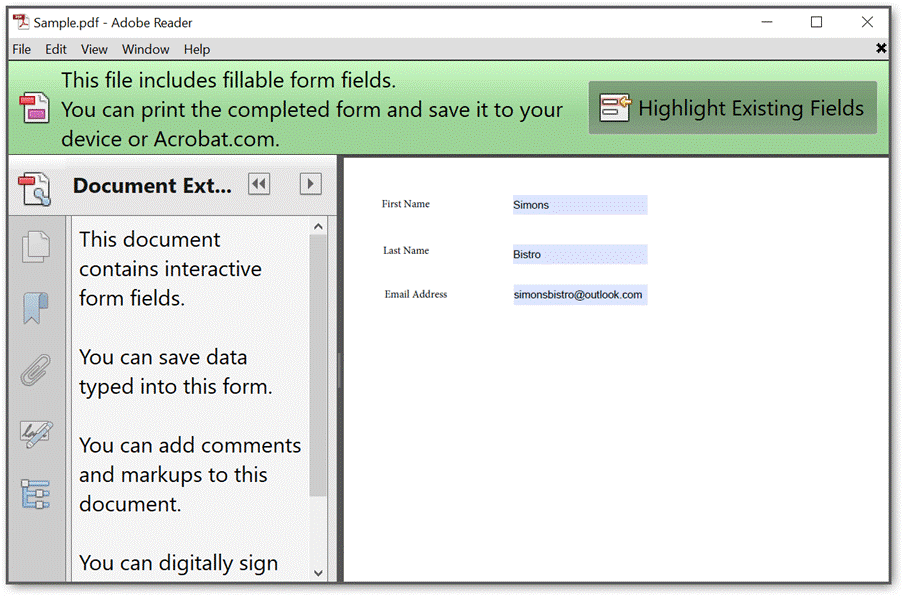This screenshot has width=903, height=596.
Task: Click the 'Last Name' label text
Action: pos(406,250)
